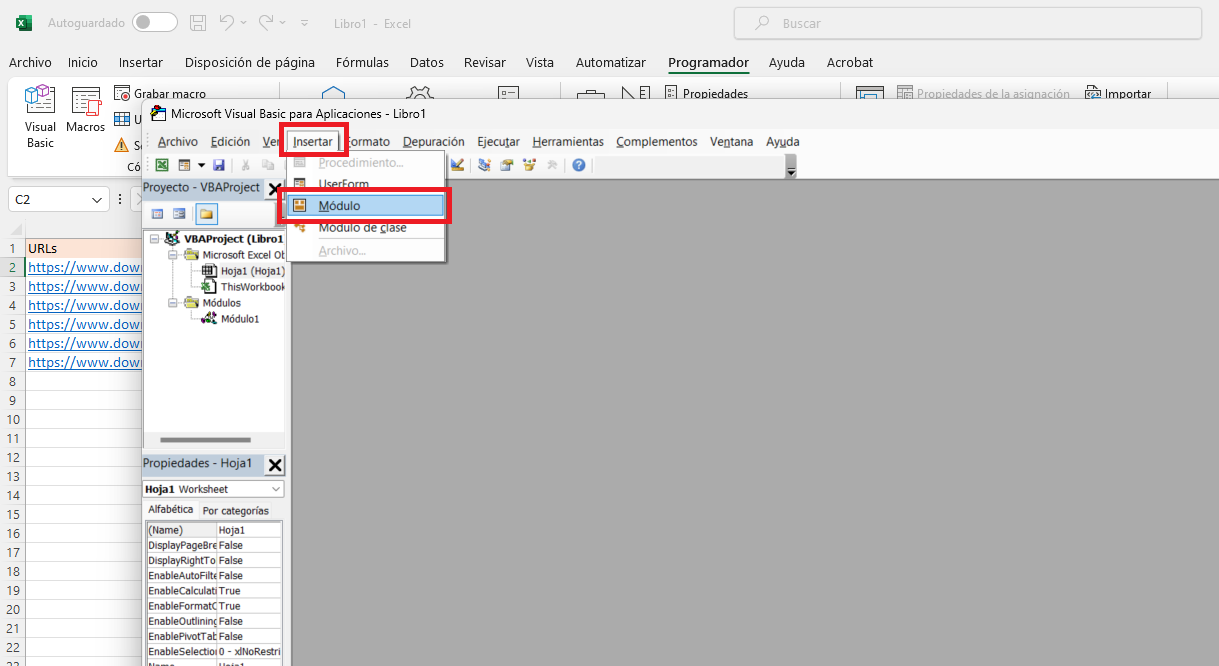Switch to the Acrobat ribbon tab
The width and height of the screenshot is (1219, 666).
850,62
